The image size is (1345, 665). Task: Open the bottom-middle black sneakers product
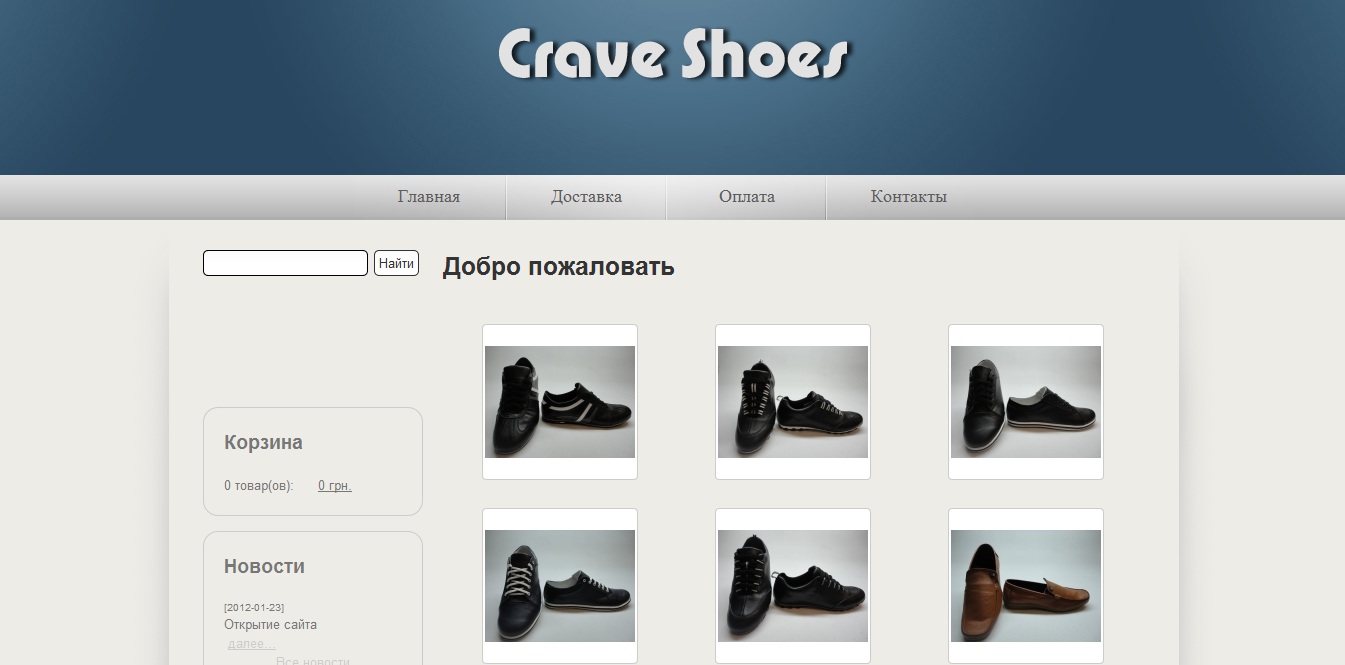click(791, 585)
